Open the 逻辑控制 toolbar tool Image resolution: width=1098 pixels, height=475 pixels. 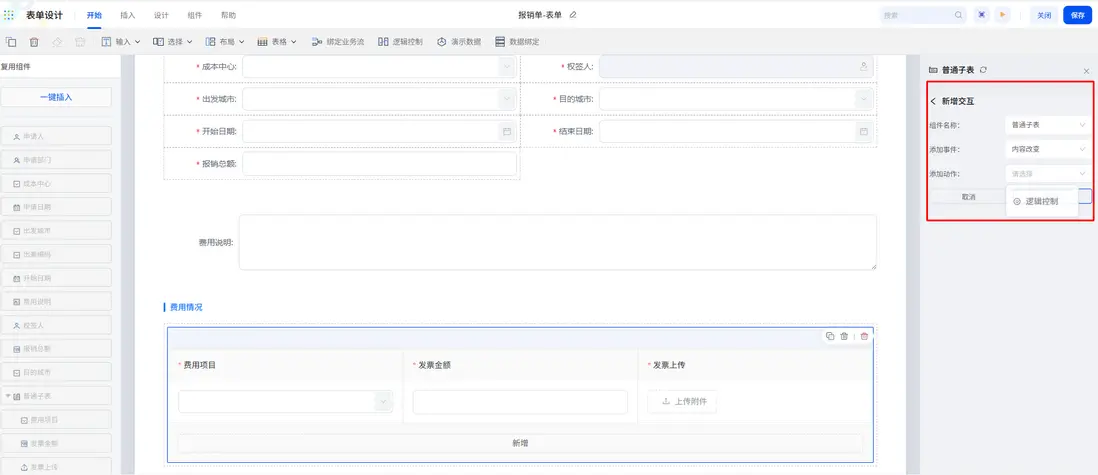click(x=400, y=42)
